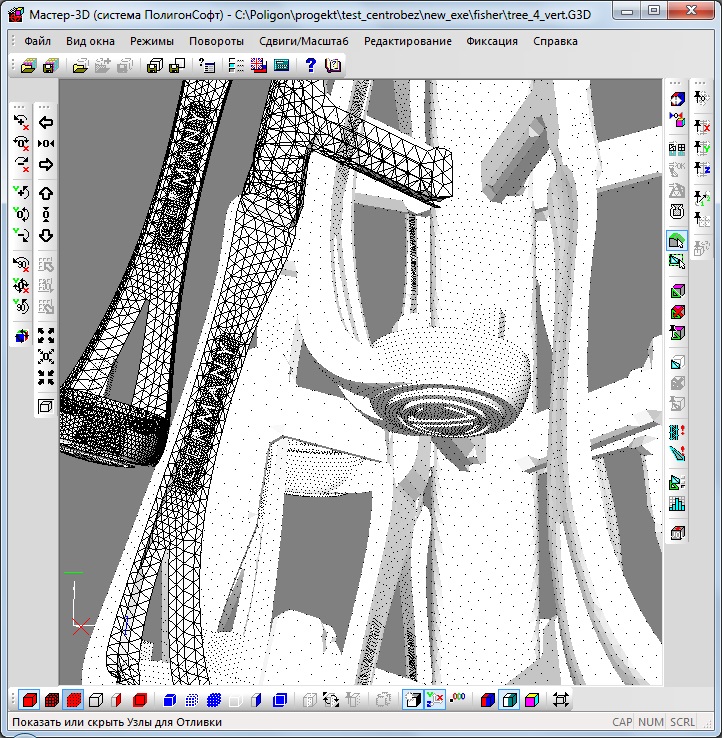The image size is (723, 738).
Task: Click the left arrow shift icon
Action: click(x=46, y=123)
